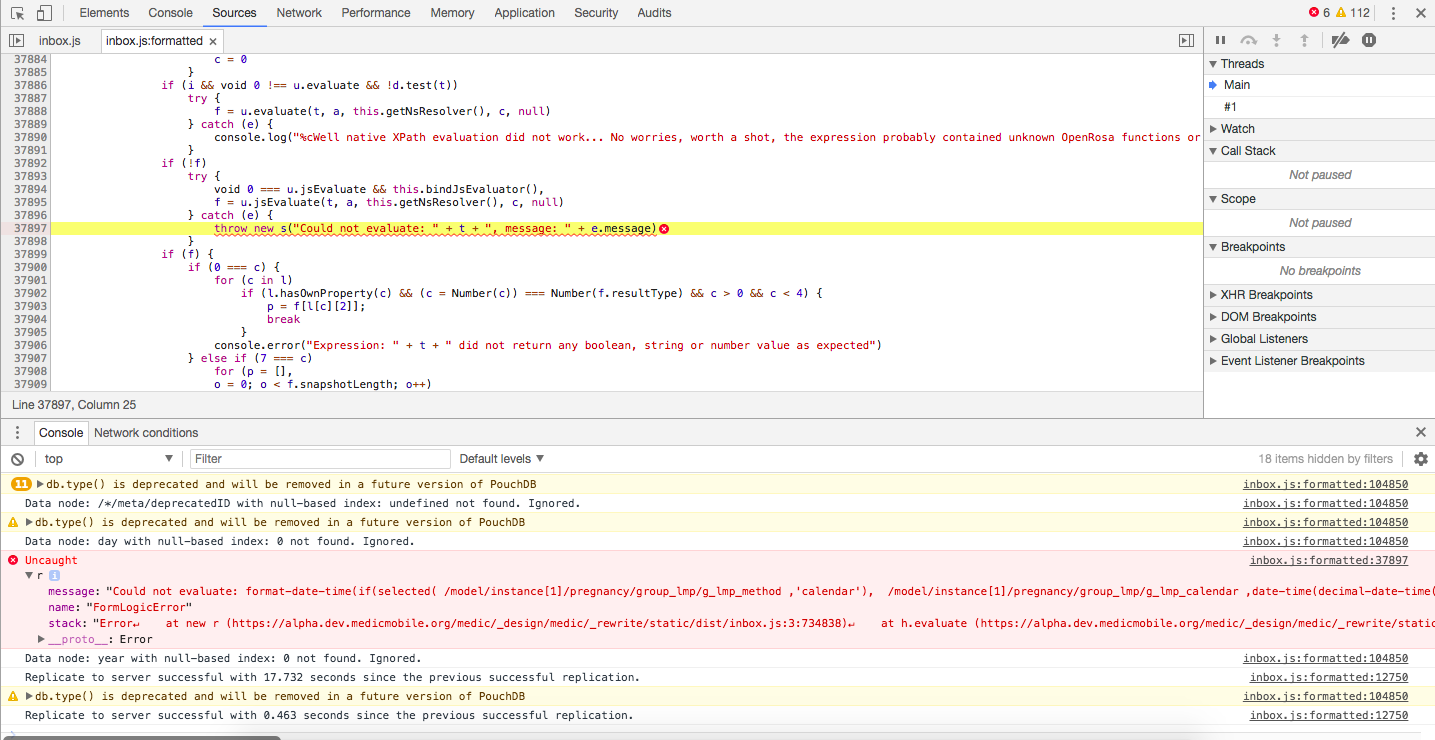Follow the inbox.js:formatted:37897 error link
The height and width of the screenshot is (740, 1435).
click(1328, 560)
